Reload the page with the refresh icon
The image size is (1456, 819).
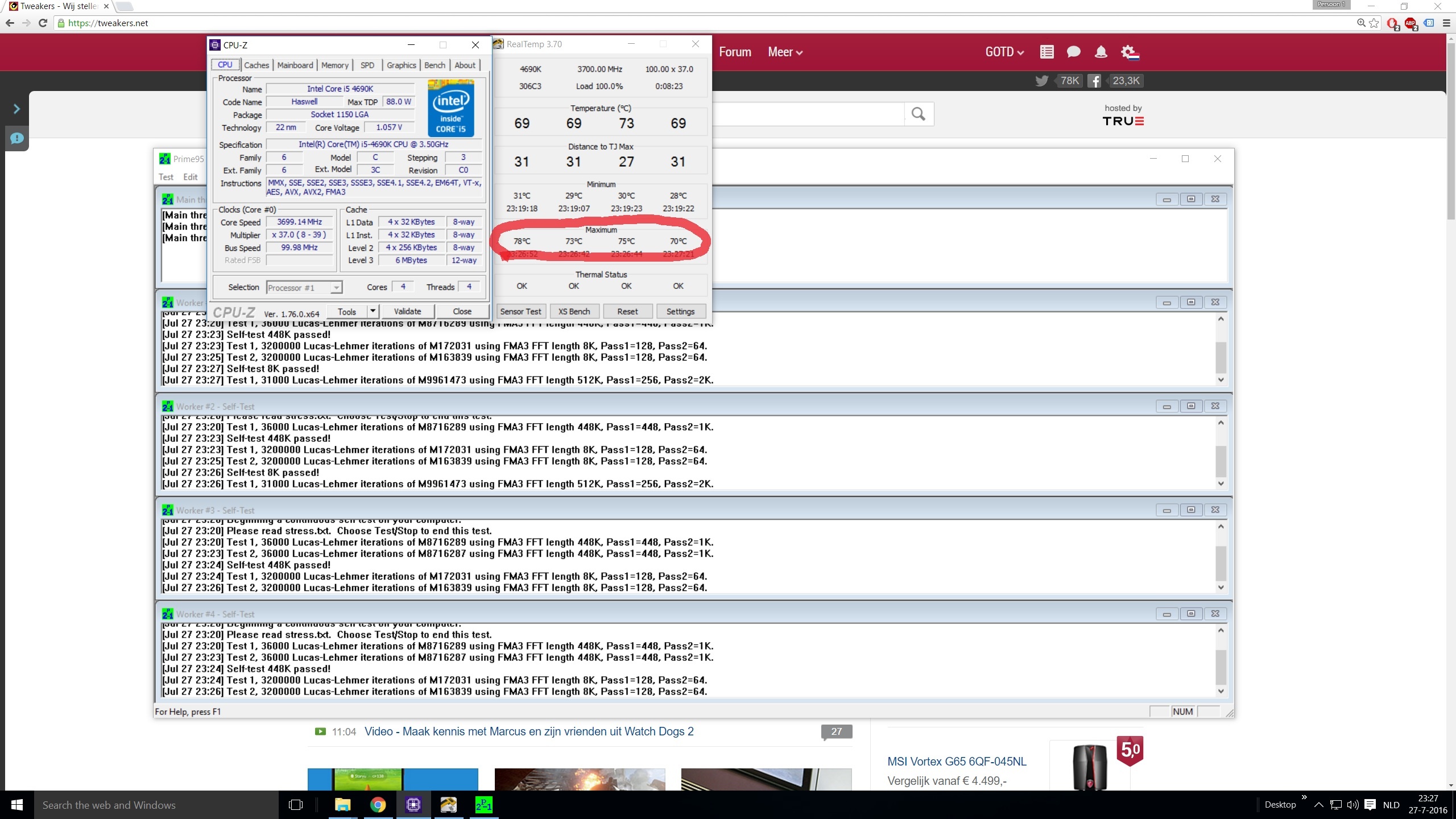click(x=43, y=23)
